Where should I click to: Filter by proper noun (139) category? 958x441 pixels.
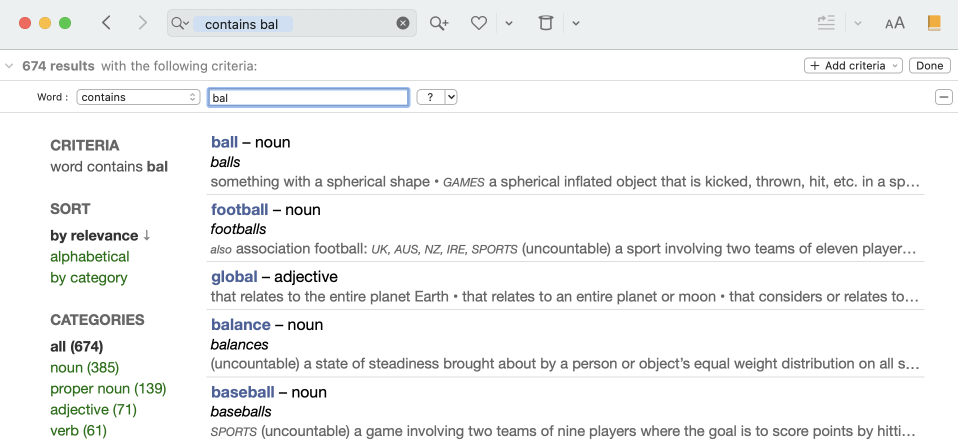pyautogui.click(x=108, y=389)
